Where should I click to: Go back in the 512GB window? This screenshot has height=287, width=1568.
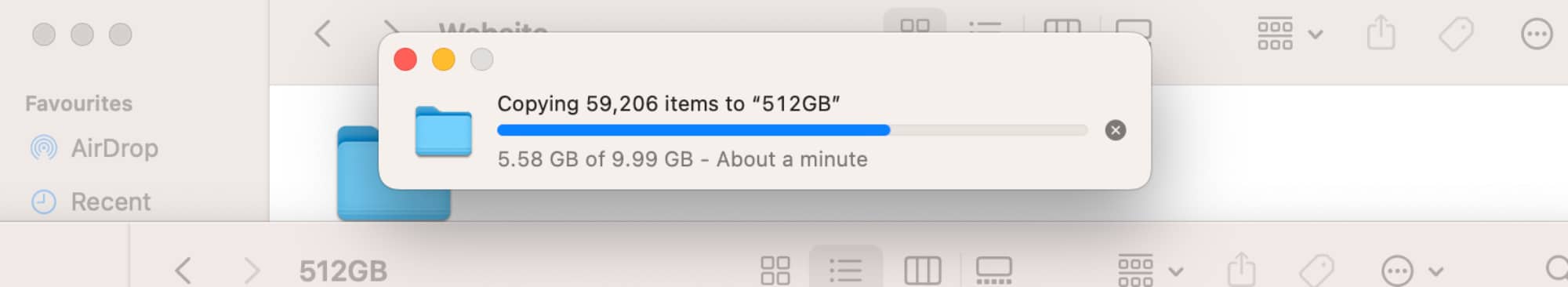pos(183,271)
